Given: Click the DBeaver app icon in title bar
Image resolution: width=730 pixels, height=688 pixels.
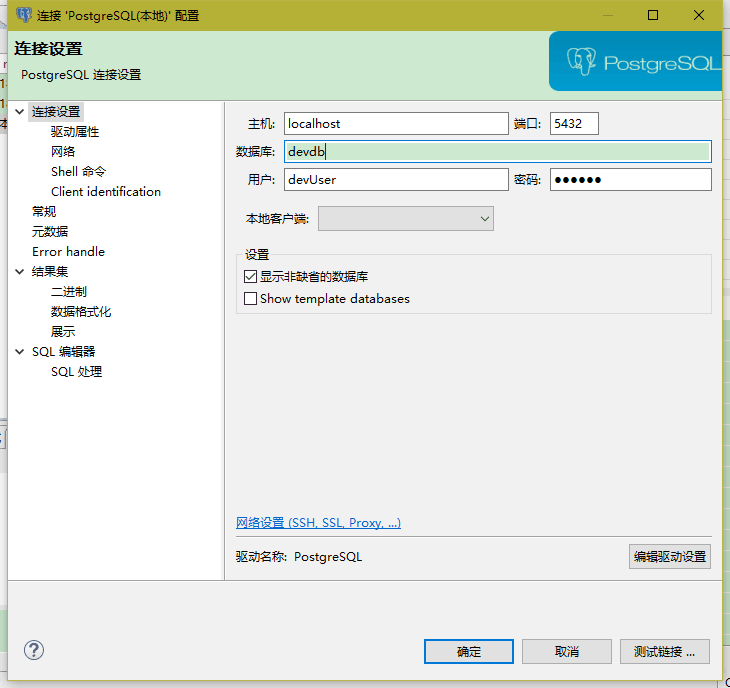Looking at the screenshot, I should click(24, 15).
